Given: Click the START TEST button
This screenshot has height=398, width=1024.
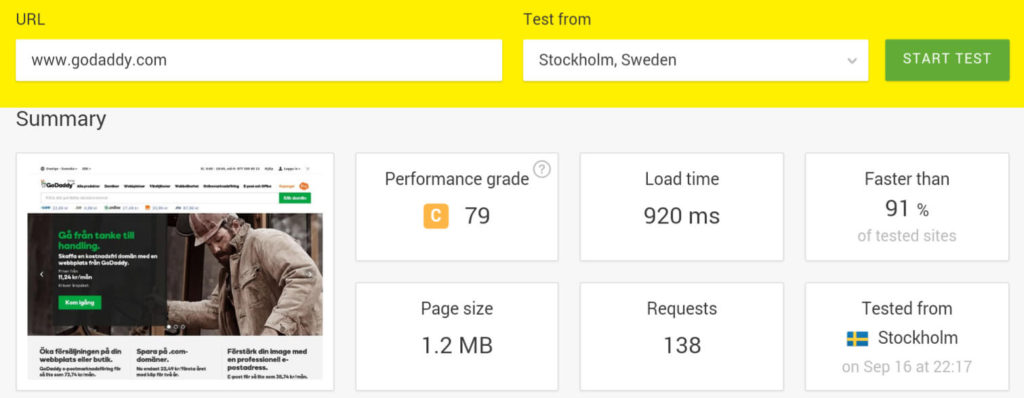Looking at the screenshot, I should coord(947,59).
